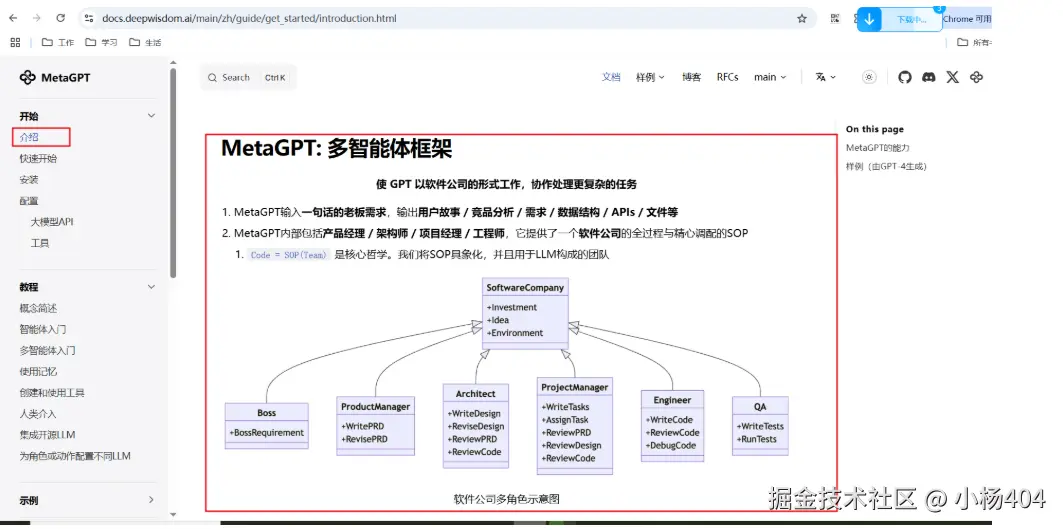Screen dimensions: 1063x530
Task: Click the Boss class box in diagram
Action: pyautogui.click(x=266, y=426)
